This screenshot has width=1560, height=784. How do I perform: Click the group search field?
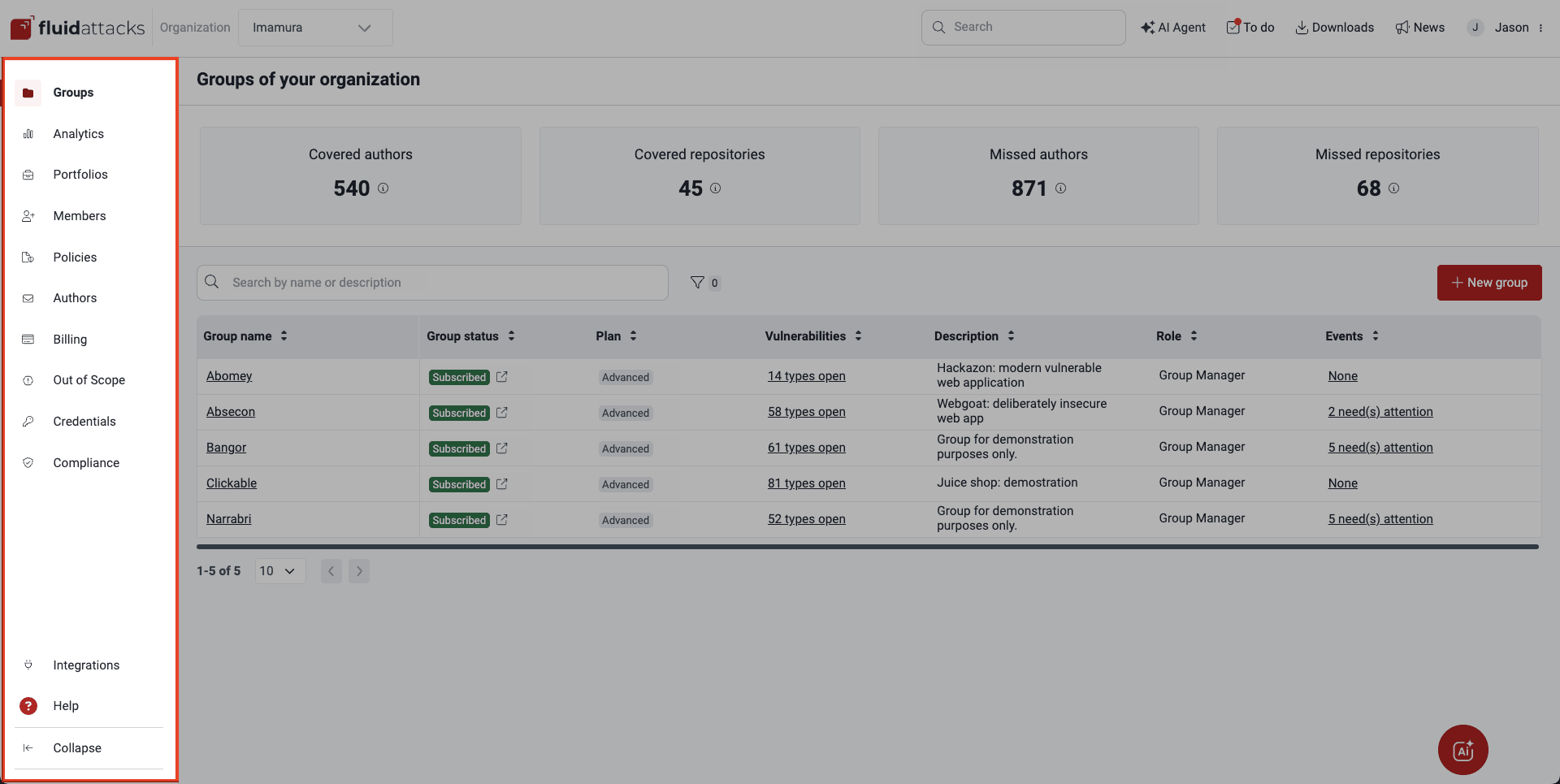coord(431,282)
